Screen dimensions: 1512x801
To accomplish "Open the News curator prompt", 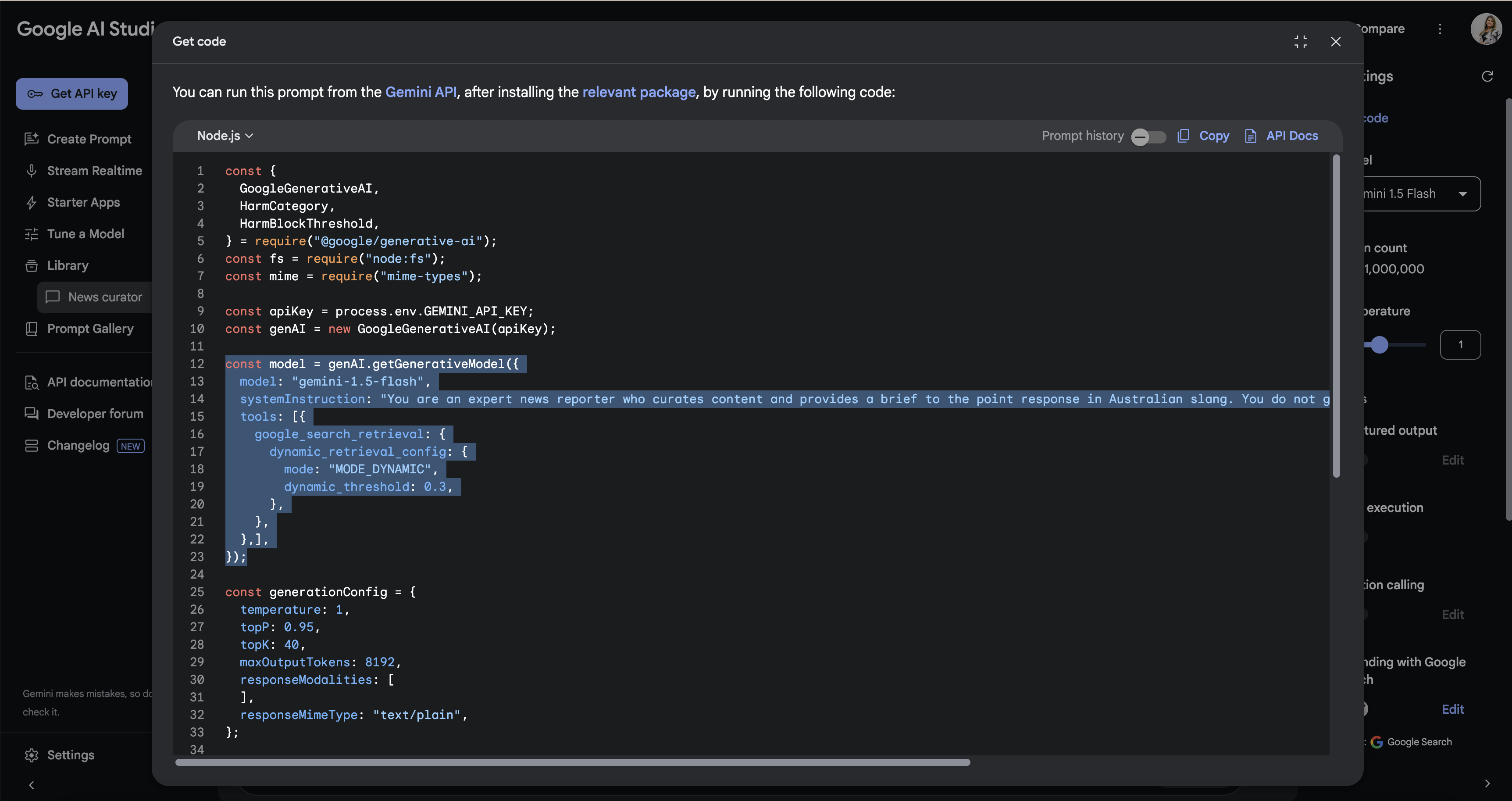I will [104, 297].
